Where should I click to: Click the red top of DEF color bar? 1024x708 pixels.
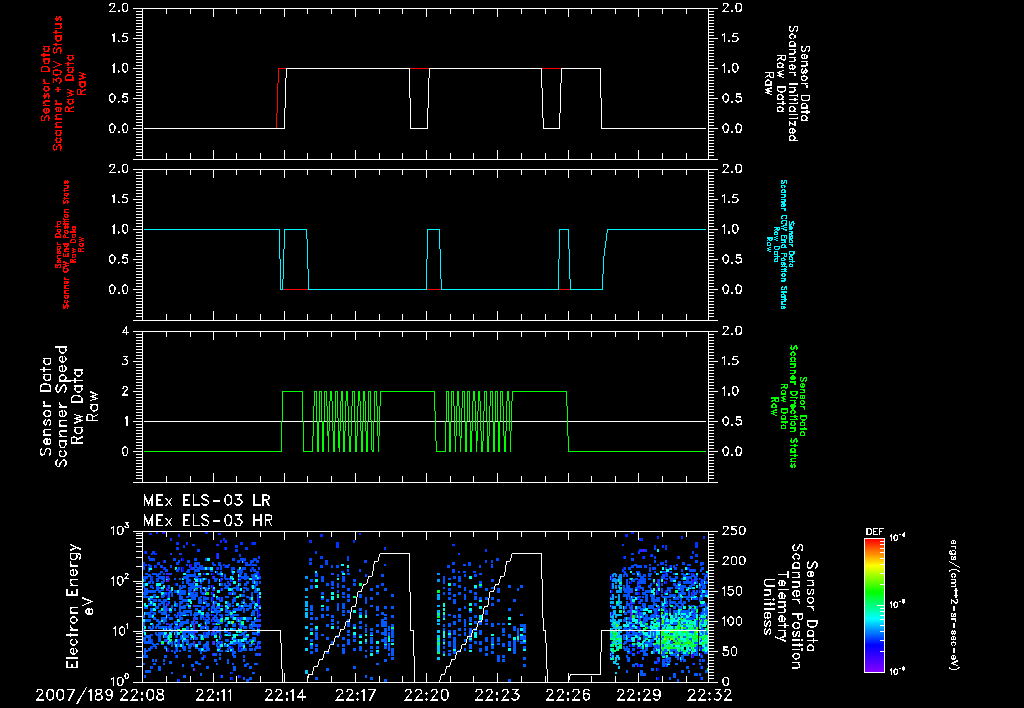coord(874,541)
